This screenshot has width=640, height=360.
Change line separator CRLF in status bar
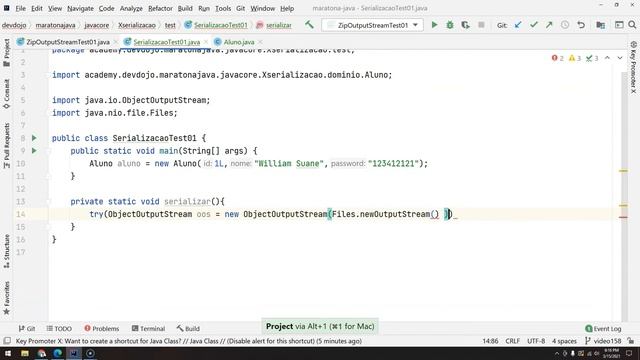(512, 341)
